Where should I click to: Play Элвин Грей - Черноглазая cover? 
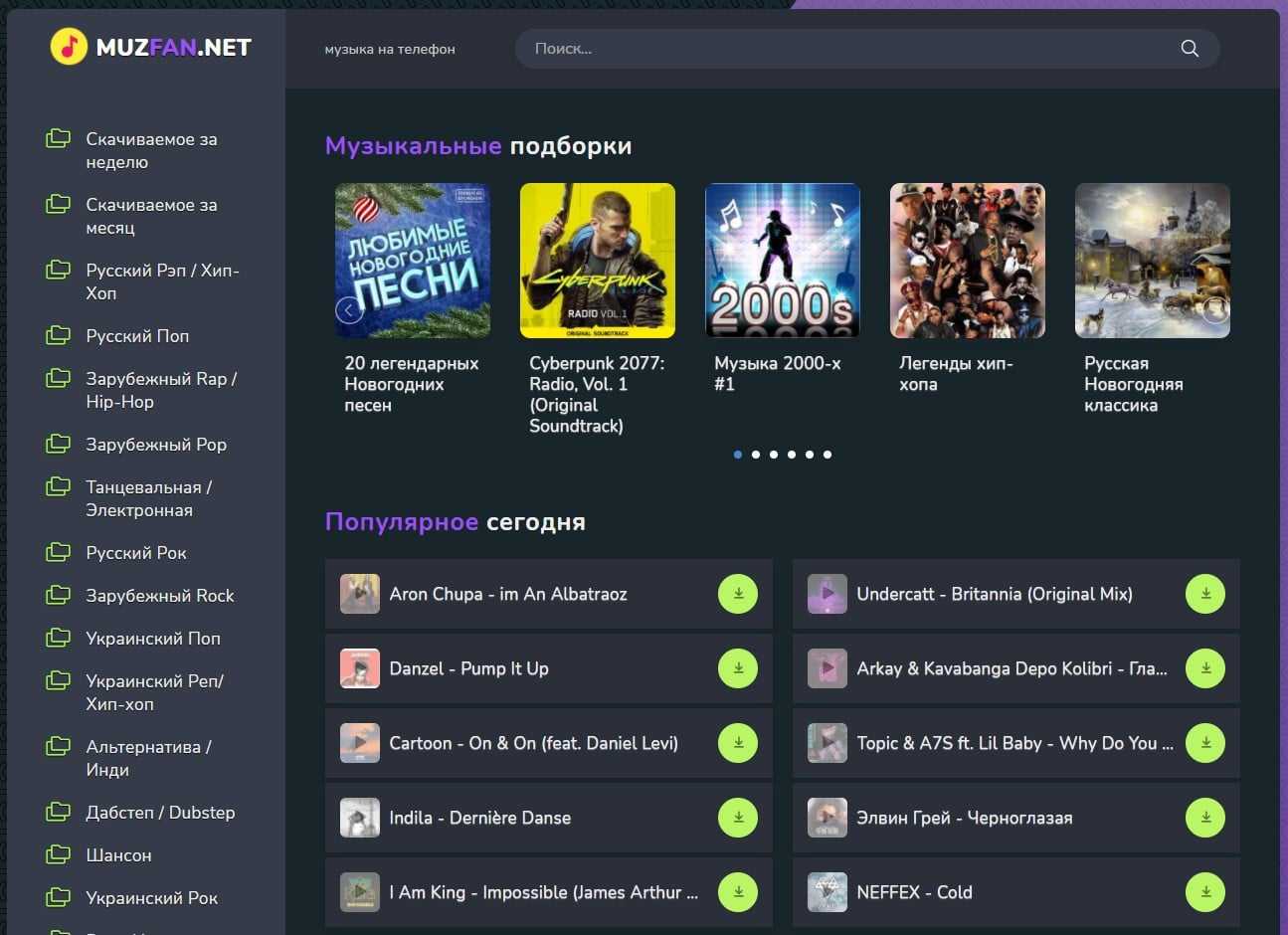828,818
